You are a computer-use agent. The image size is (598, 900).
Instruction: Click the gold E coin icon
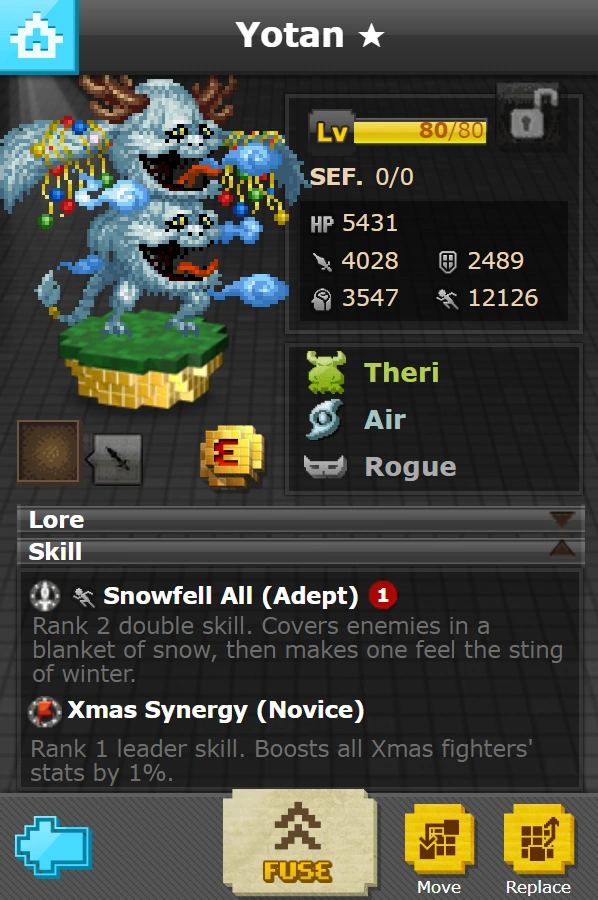coord(232,457)
